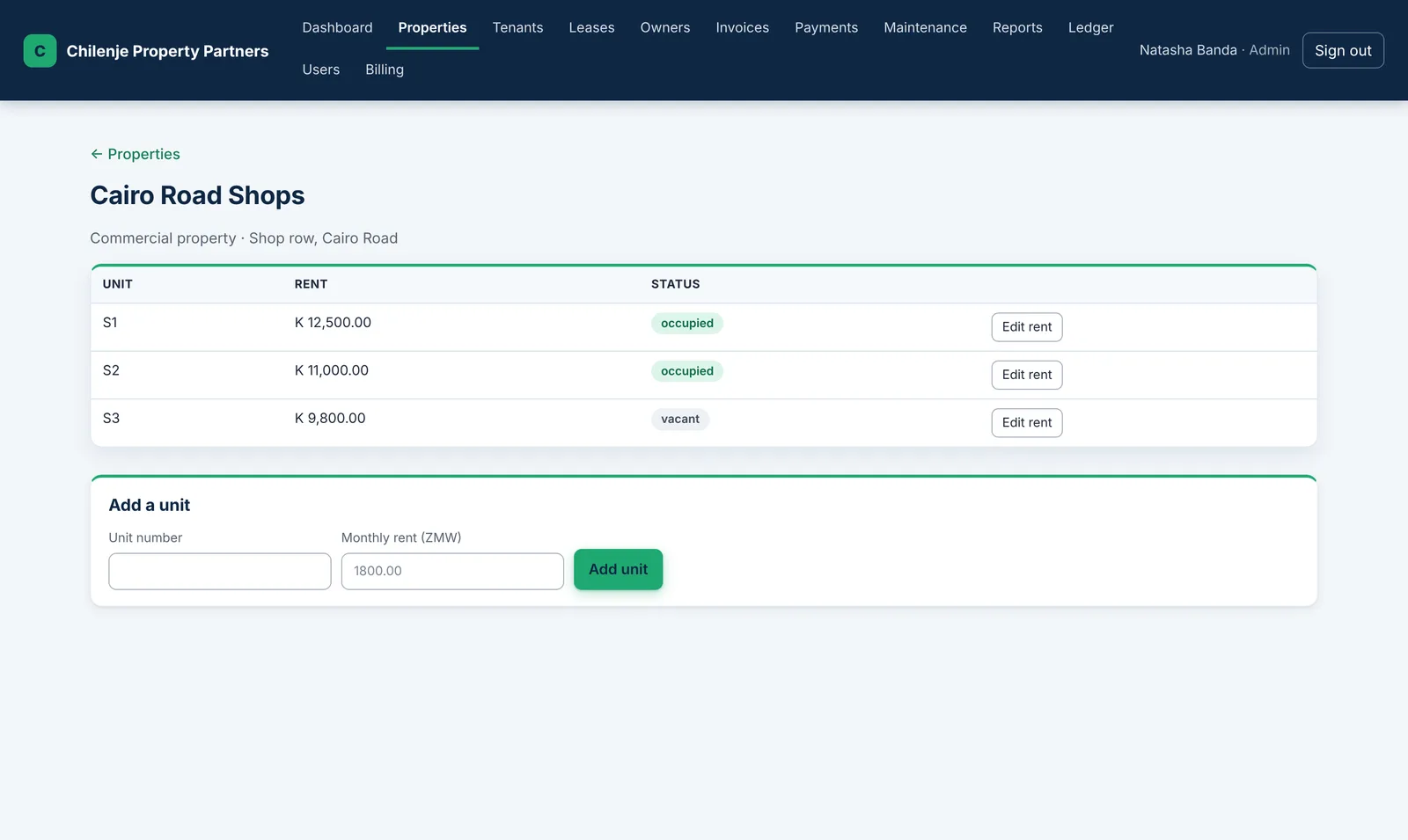Click the Natasha Banda user name

pyautogui.click(x=1188, y=50)
